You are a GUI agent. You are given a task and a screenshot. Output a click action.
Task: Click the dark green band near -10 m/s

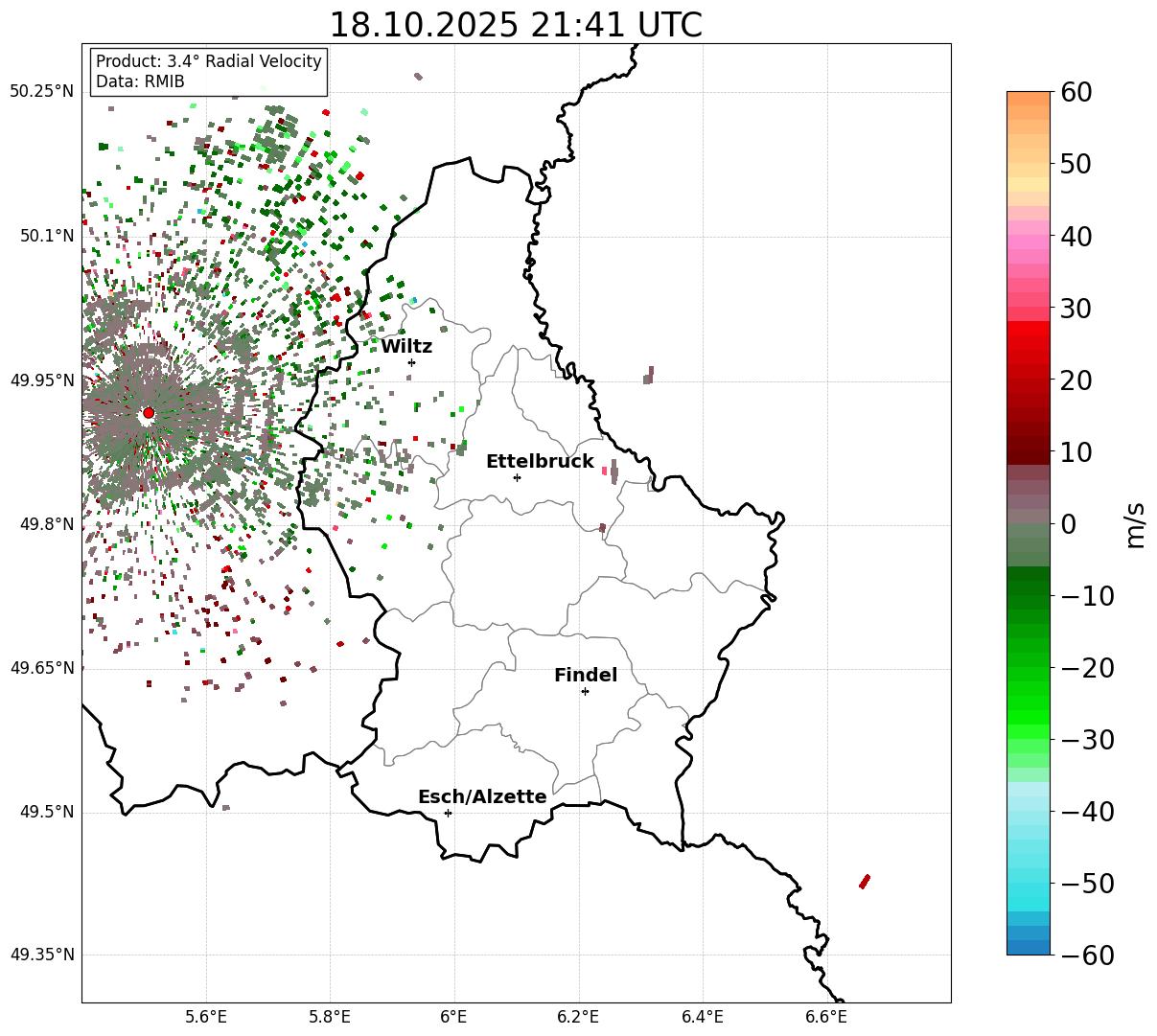click(x=1029, y=587)
